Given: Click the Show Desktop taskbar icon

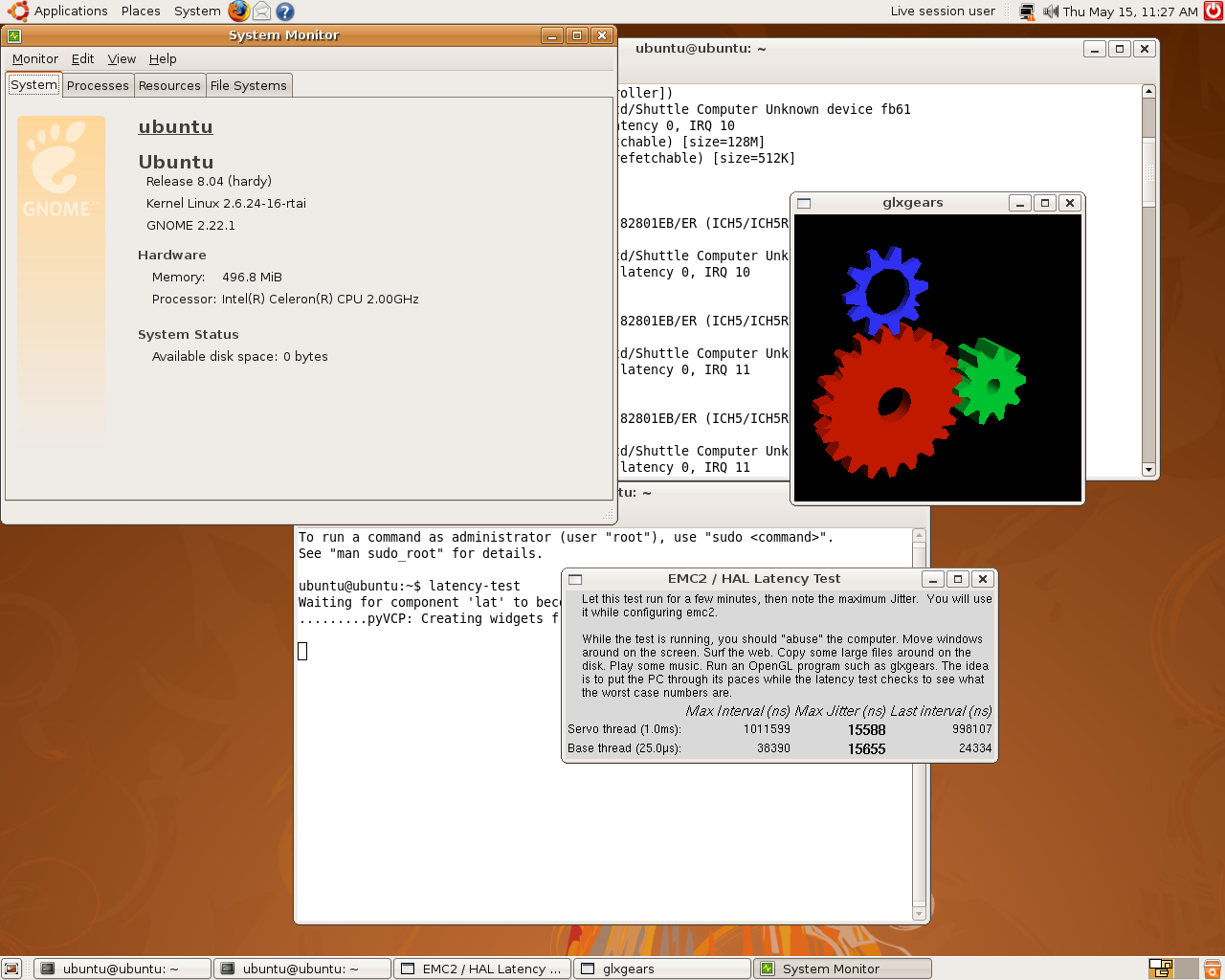Looking at the screenshot, I should click(11, 969).
